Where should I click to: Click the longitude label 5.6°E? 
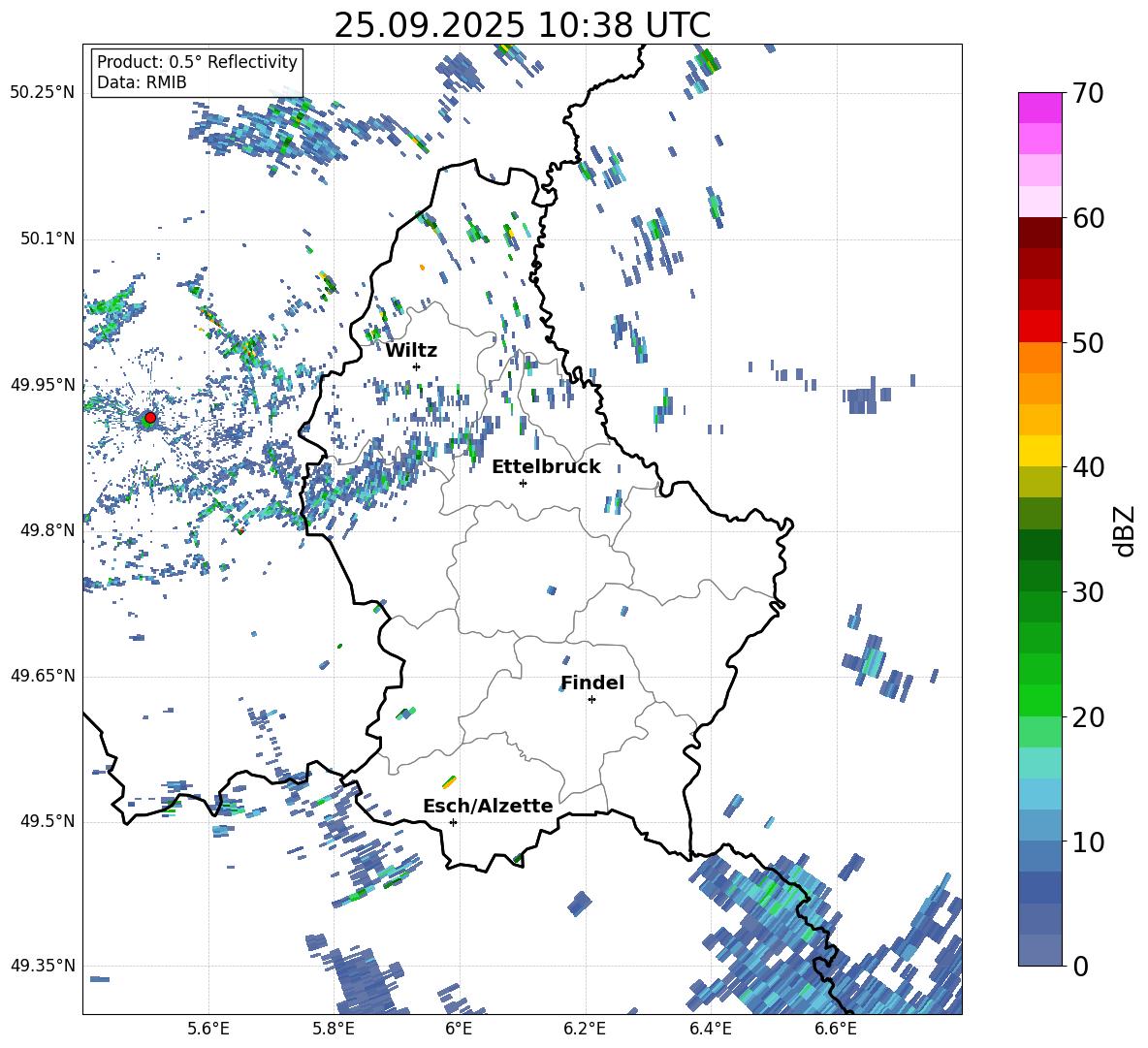(x=208, y=1030)
